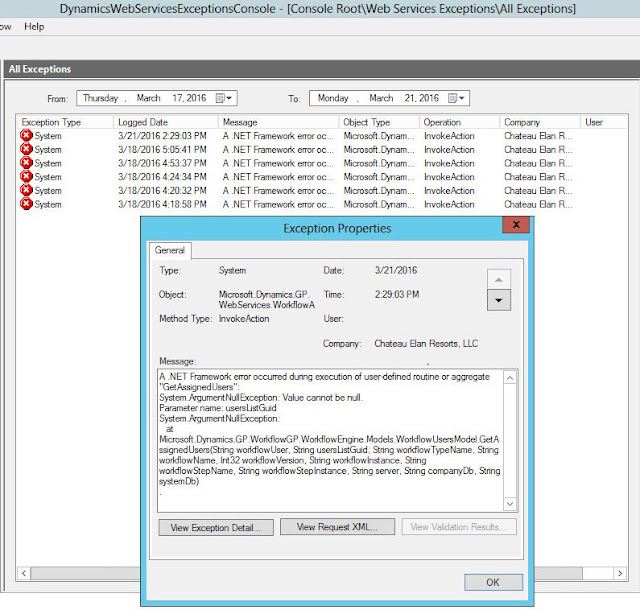Go to next exception with down arrow
This screenshot has width=640, height=610.
coord(498,300)
